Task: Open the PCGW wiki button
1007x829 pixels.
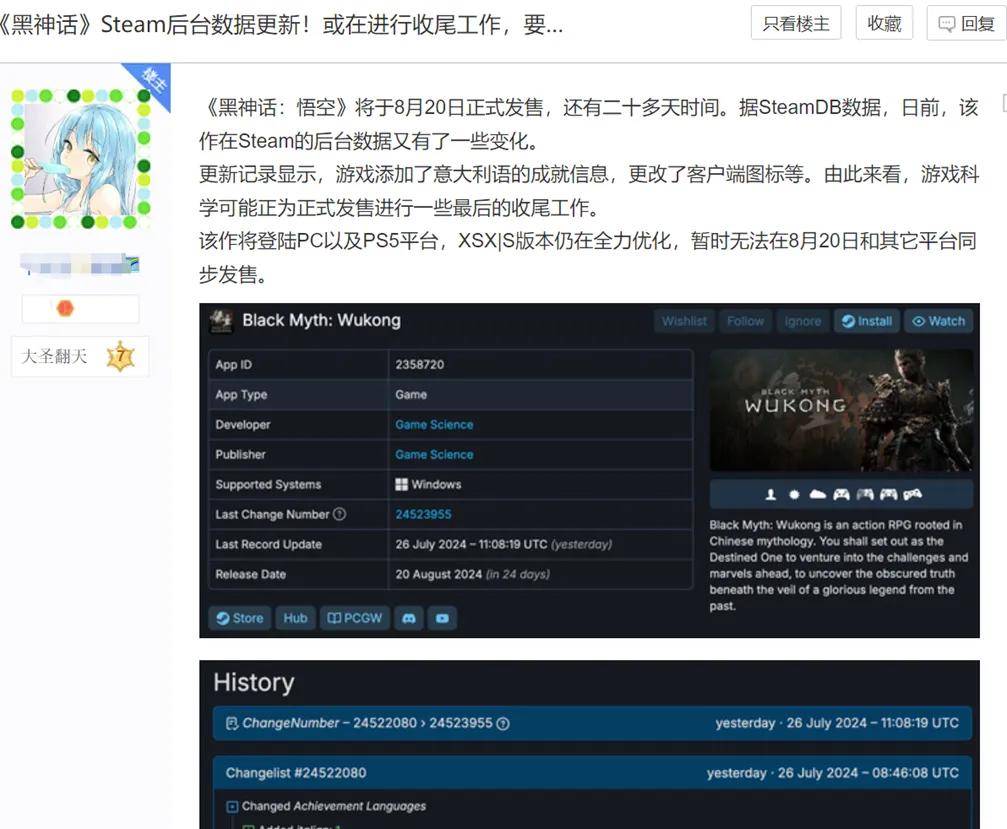Action: click(x=355, y=618)
